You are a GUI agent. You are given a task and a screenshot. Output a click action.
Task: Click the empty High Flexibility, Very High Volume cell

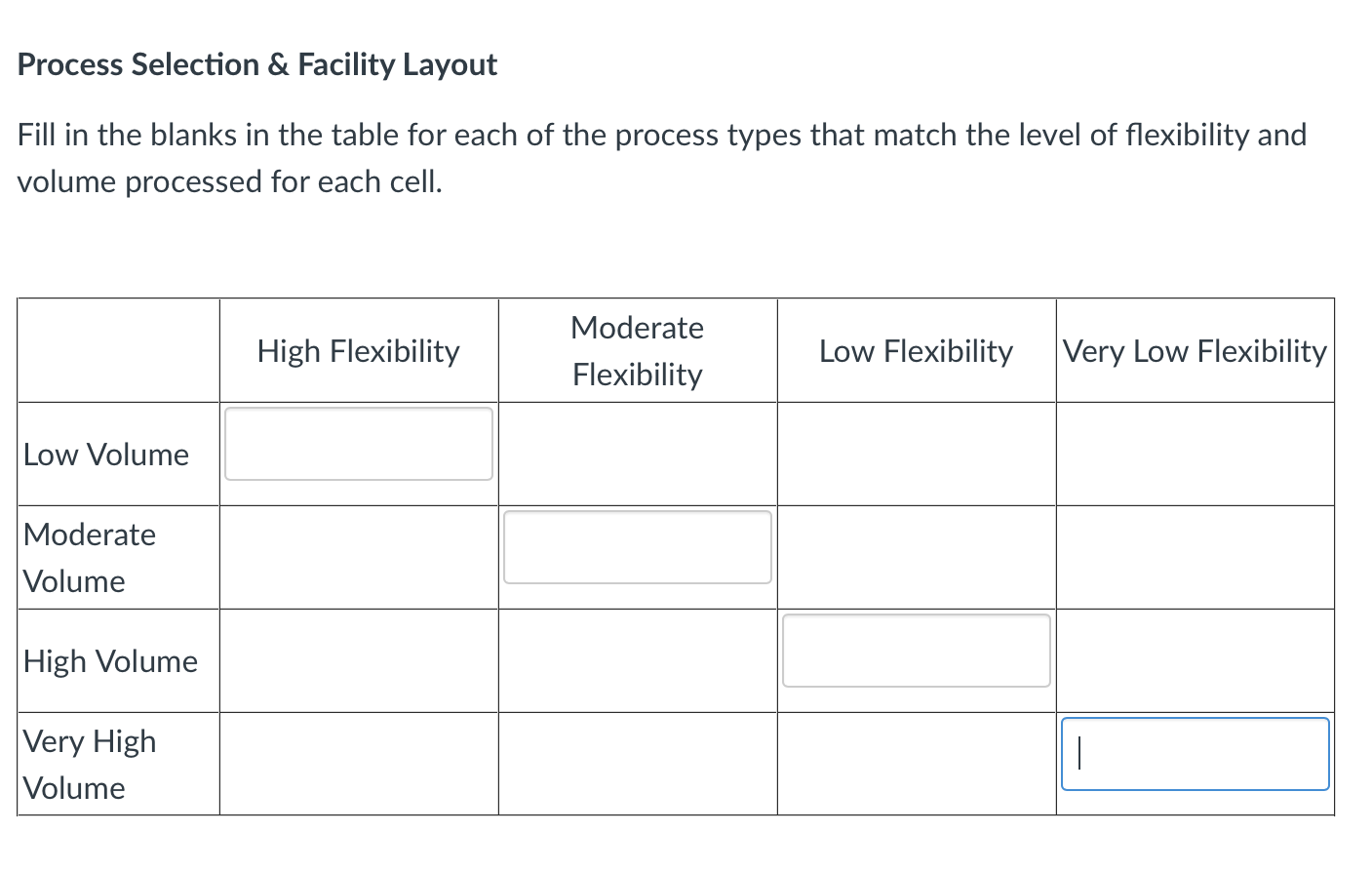(358, 764)
